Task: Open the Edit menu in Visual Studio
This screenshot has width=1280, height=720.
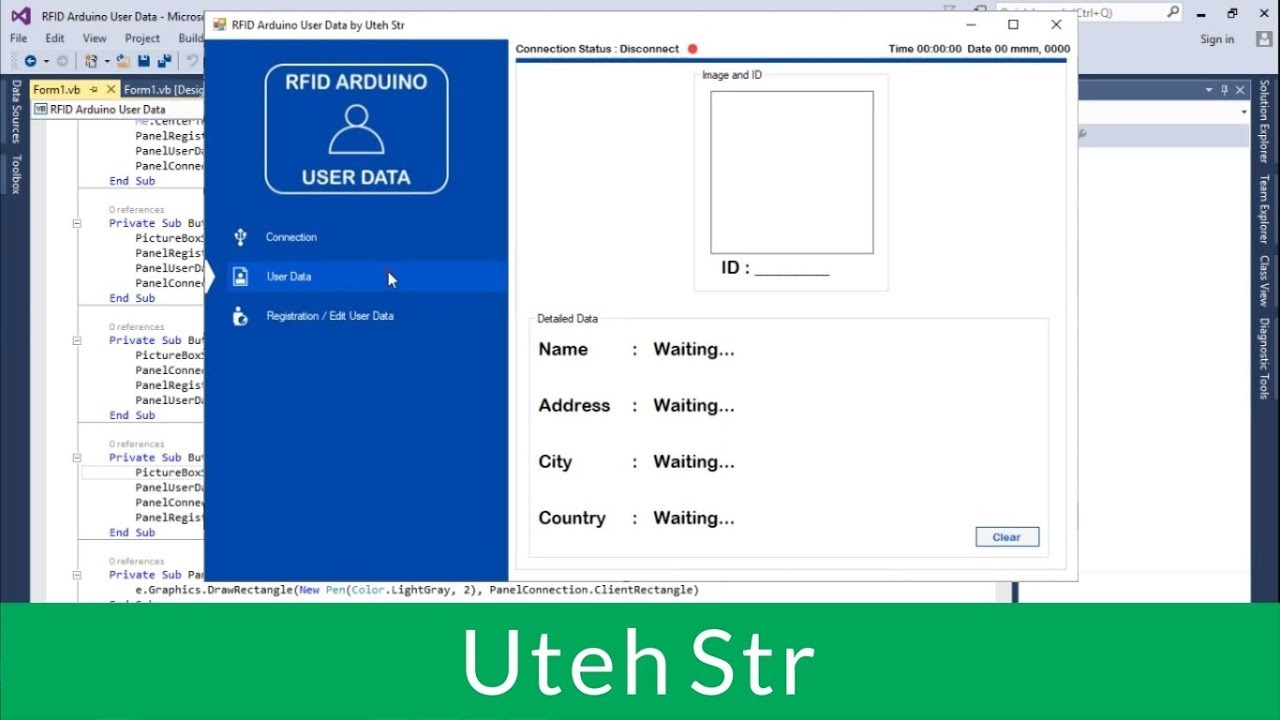Action: pyautogui.click(x=55, y=38)
